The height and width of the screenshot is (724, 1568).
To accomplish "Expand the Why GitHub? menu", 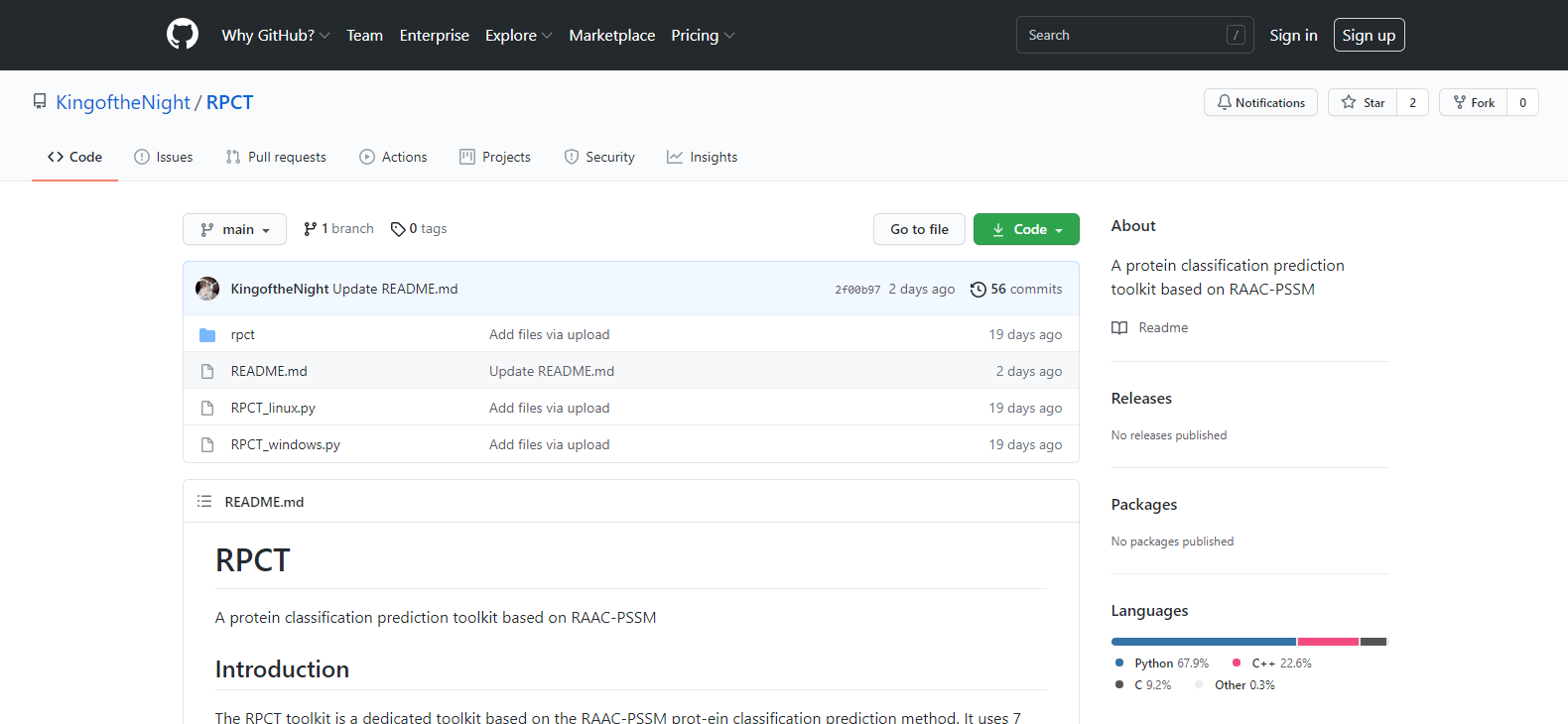I will [276, 35].
